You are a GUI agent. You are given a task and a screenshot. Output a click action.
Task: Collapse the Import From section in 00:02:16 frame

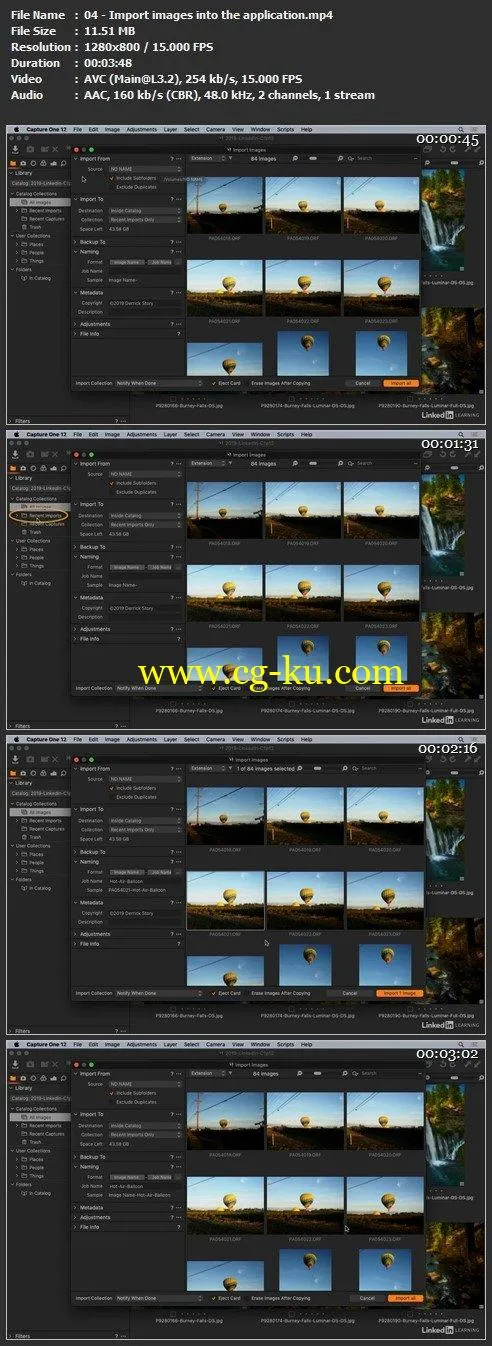[x=77, y=768]
